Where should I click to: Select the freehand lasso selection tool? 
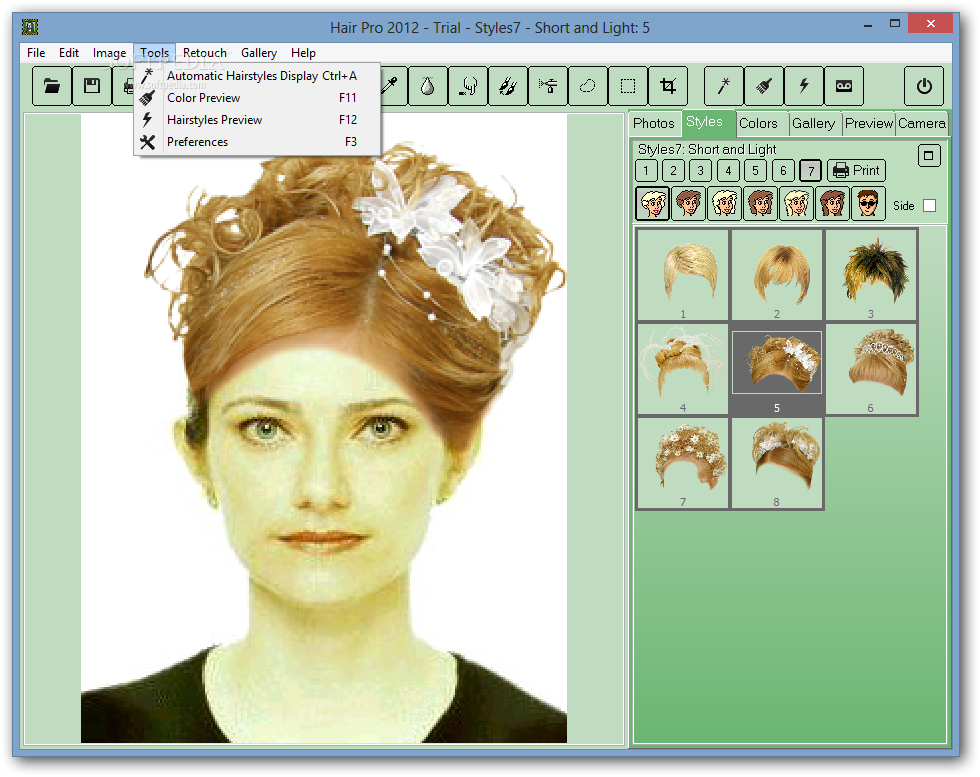point(588,86)
